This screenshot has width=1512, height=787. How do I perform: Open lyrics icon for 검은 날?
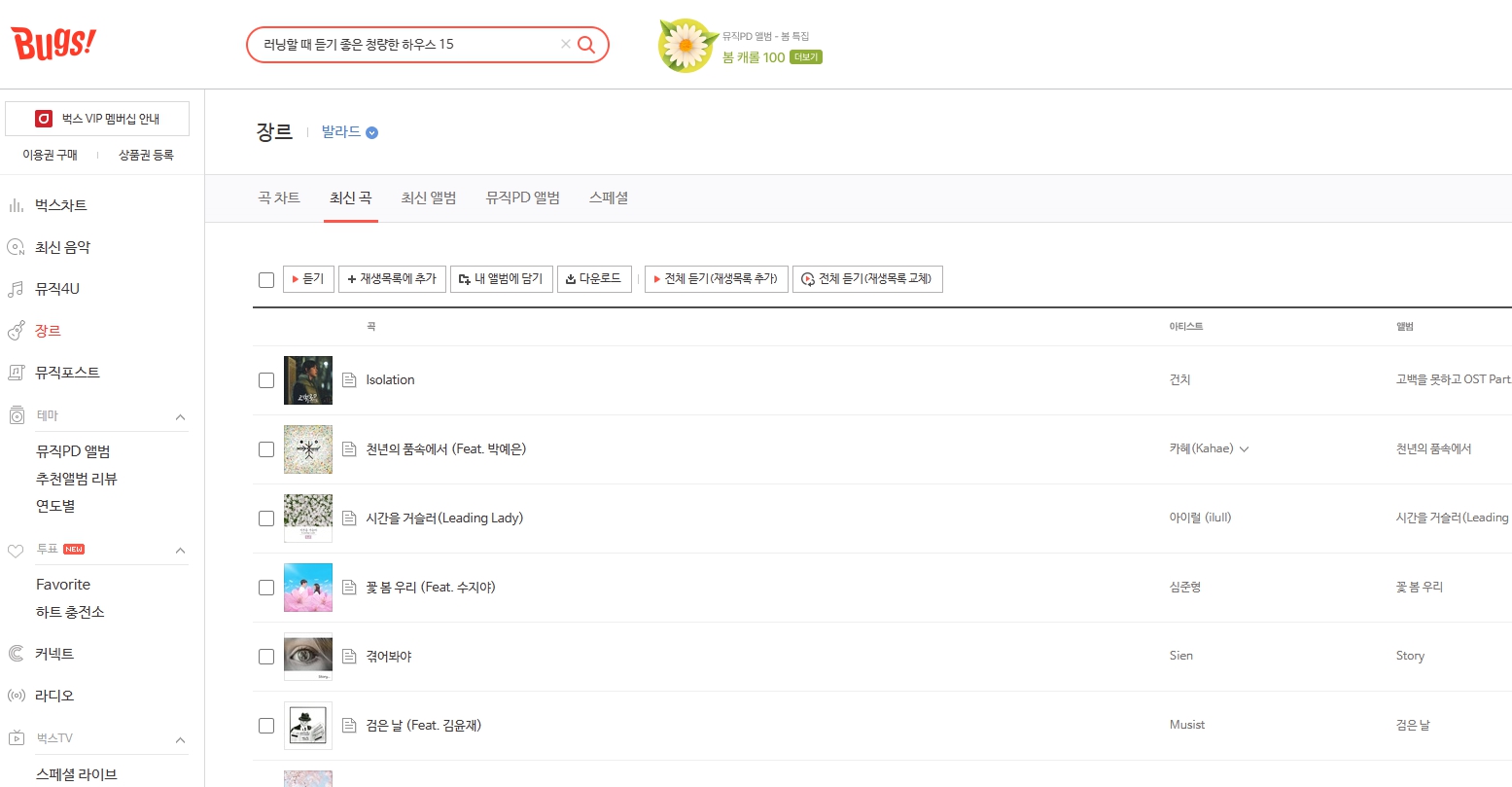point(350,726)
